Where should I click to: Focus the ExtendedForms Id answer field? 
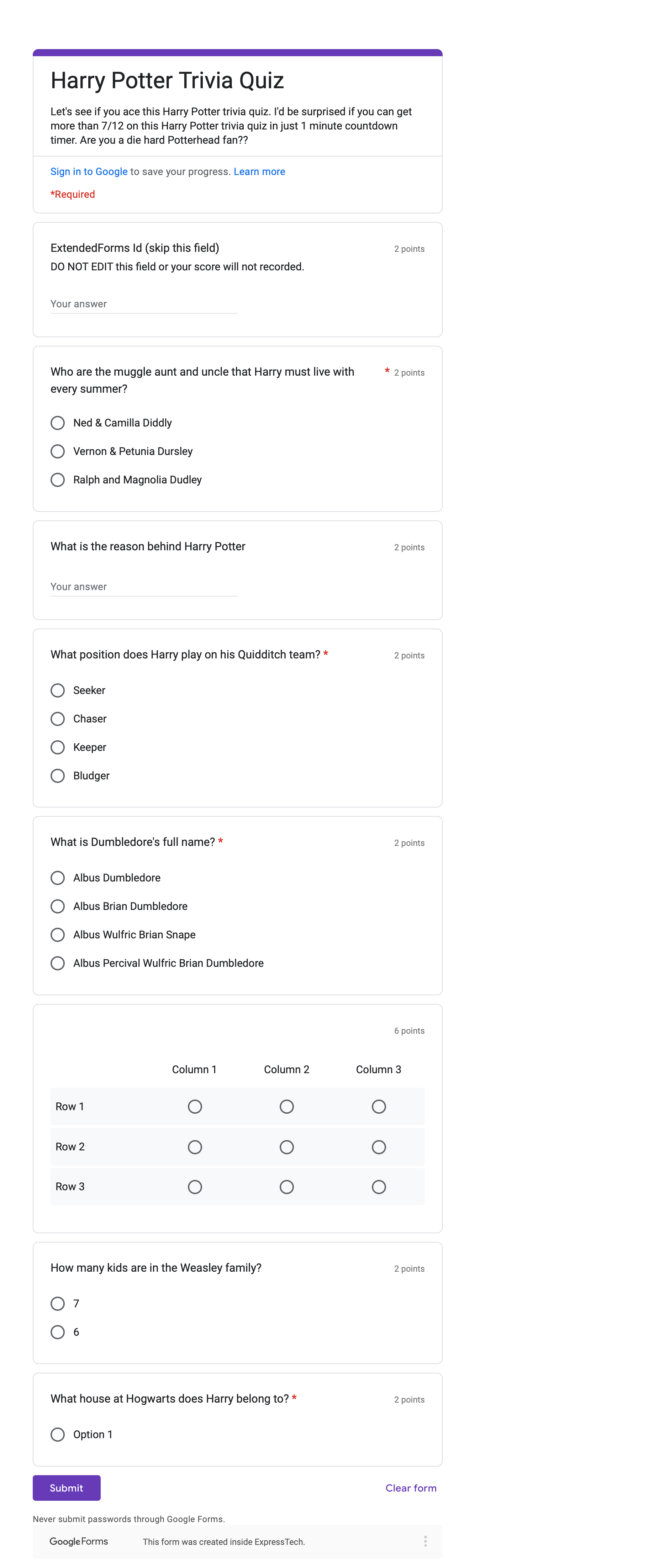tap(144, 304)
